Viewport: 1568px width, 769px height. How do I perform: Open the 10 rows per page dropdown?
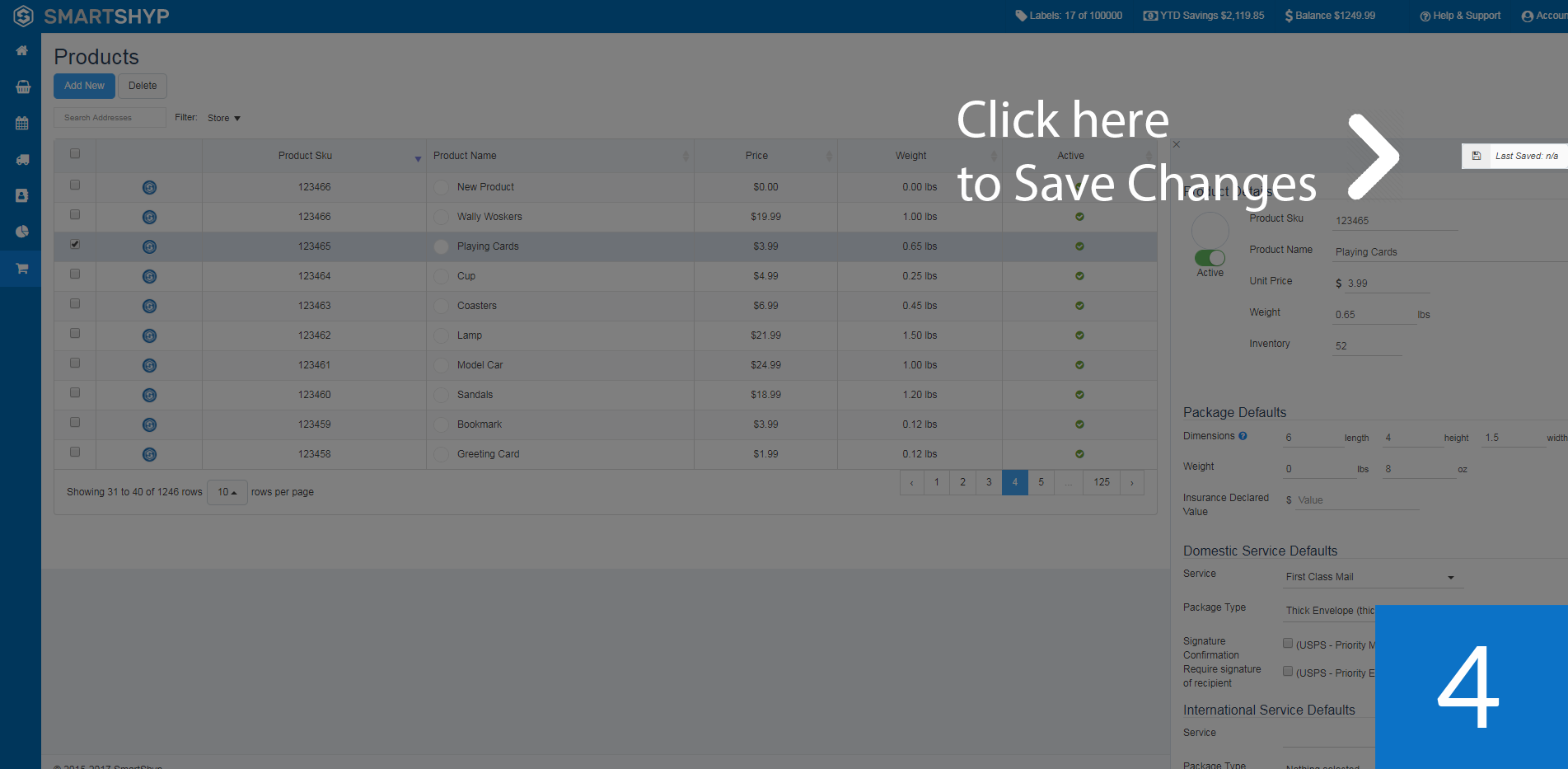[x=227, y=492]
